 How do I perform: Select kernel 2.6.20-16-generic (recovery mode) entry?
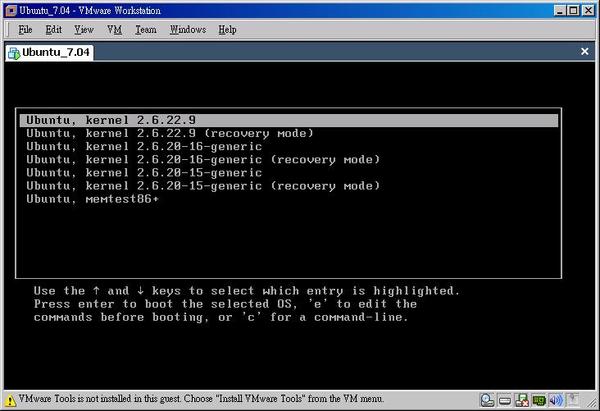point(289,160)
